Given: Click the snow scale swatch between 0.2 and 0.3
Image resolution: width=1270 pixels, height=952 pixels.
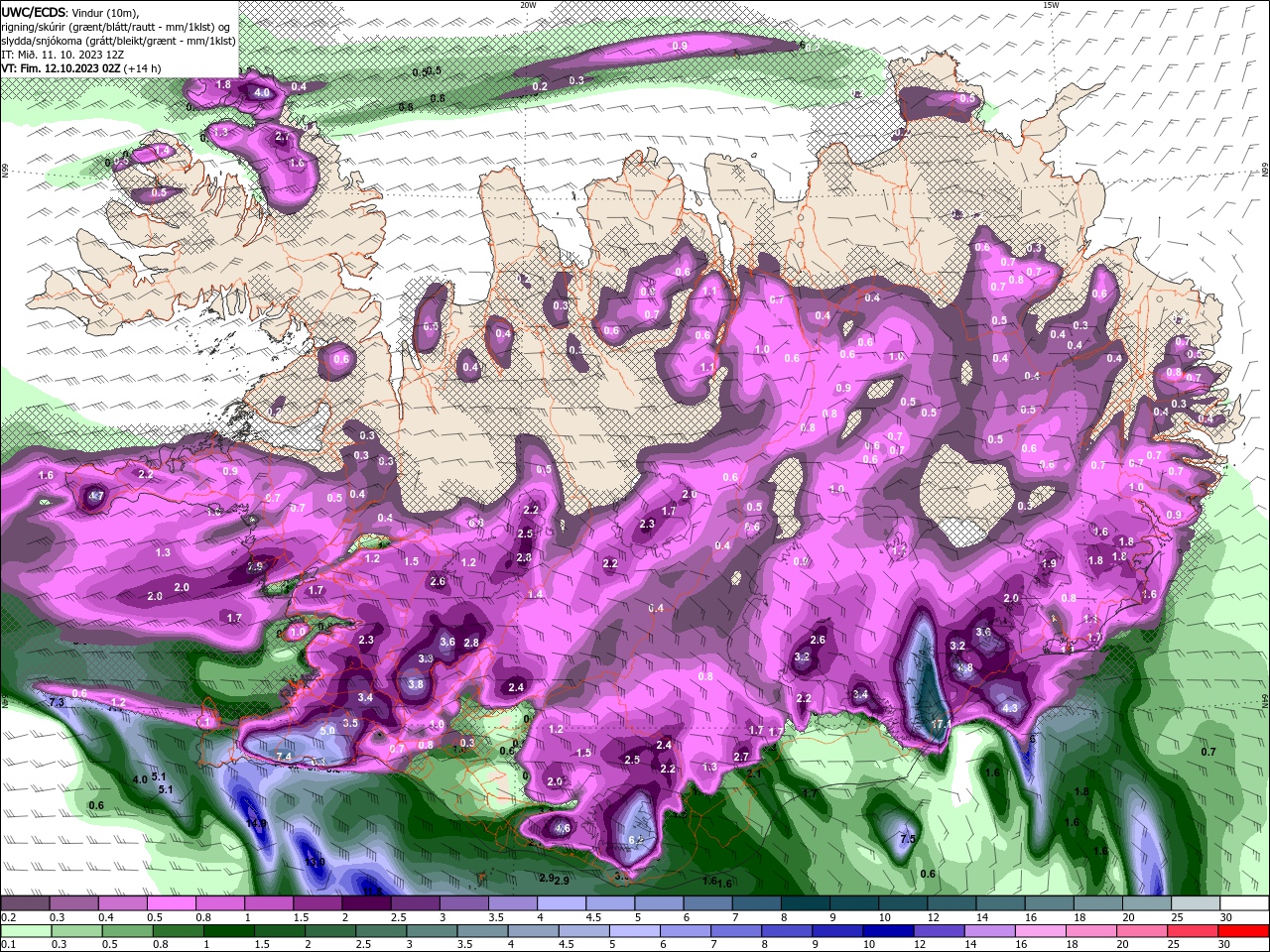Looking at the screenshot, I should click(26, 903).
